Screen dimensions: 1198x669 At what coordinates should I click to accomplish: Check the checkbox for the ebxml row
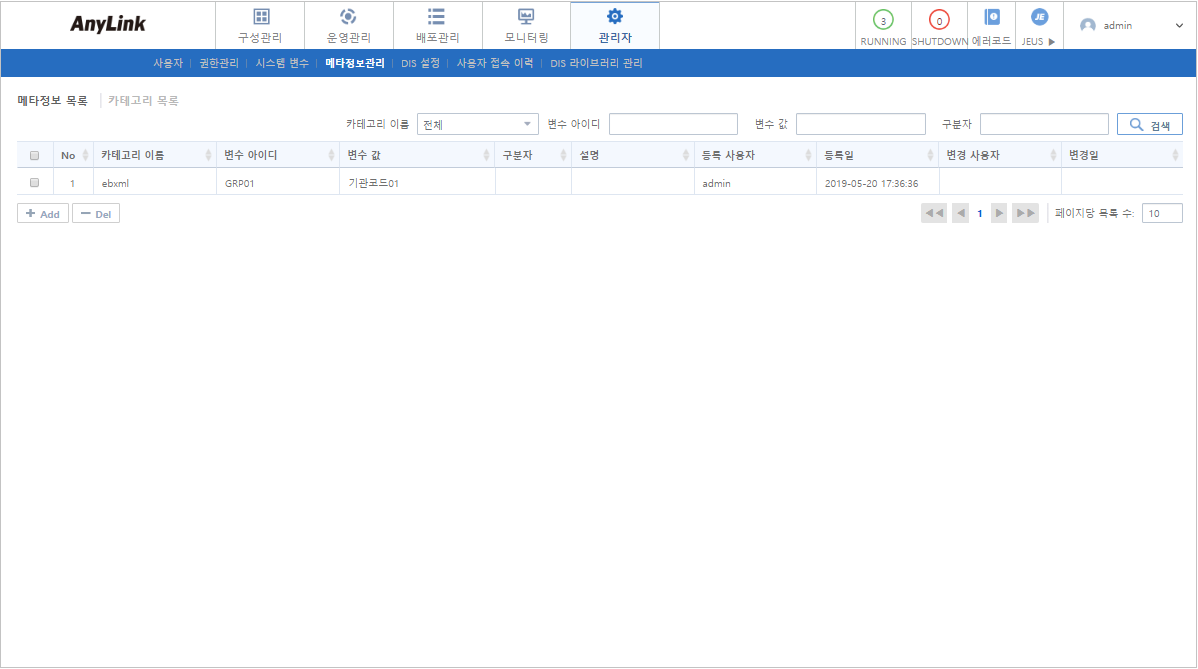click(x=33, y=181)
